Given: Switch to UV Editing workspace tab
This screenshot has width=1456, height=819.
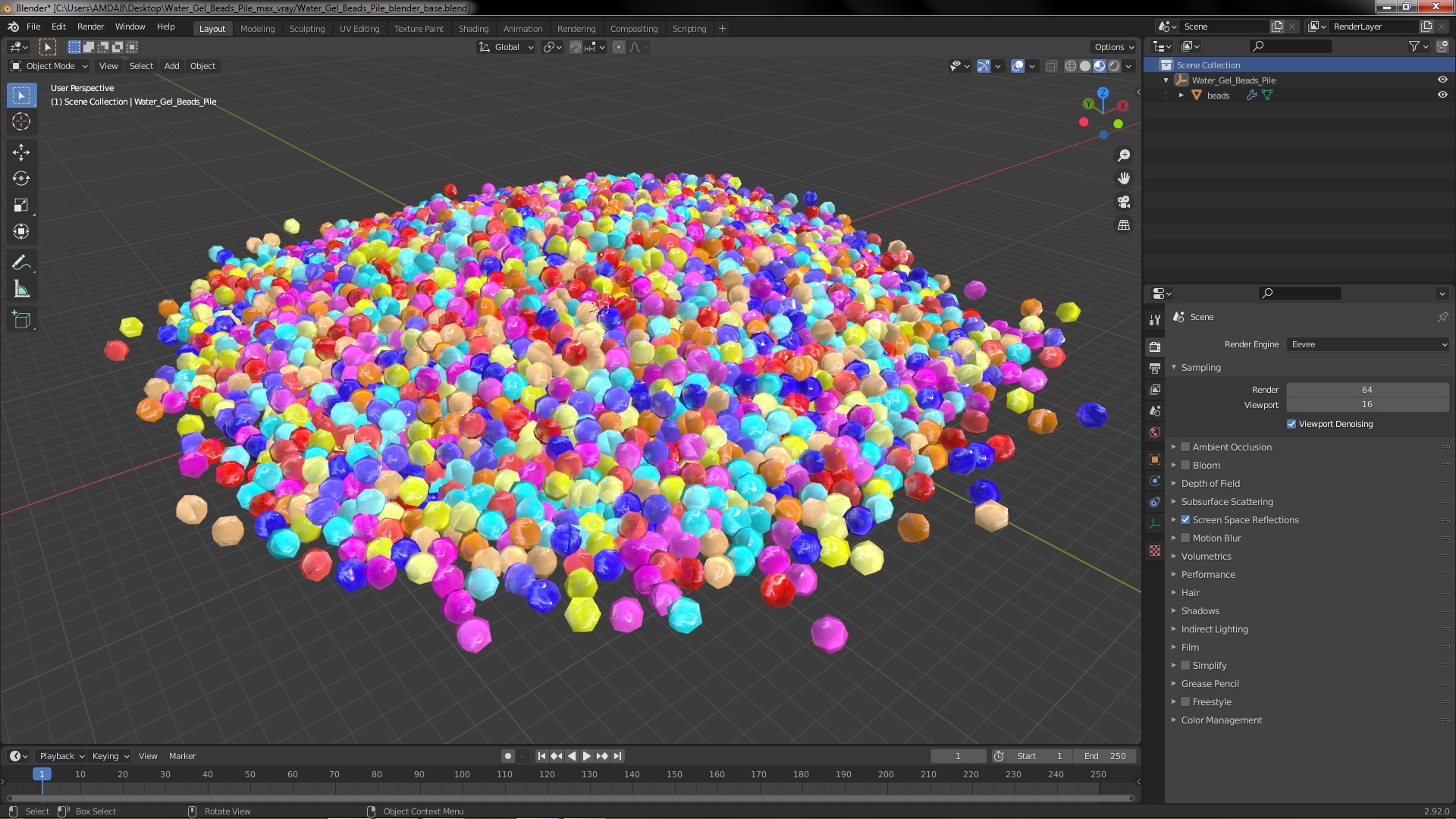Looking at the screenshot, I should 359,29.
